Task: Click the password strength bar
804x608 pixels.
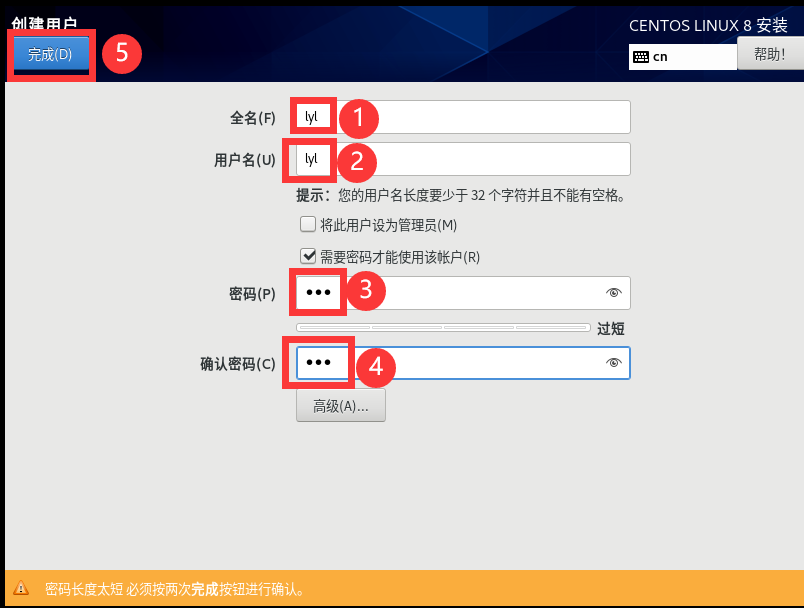Action: (x=443, y=328)
